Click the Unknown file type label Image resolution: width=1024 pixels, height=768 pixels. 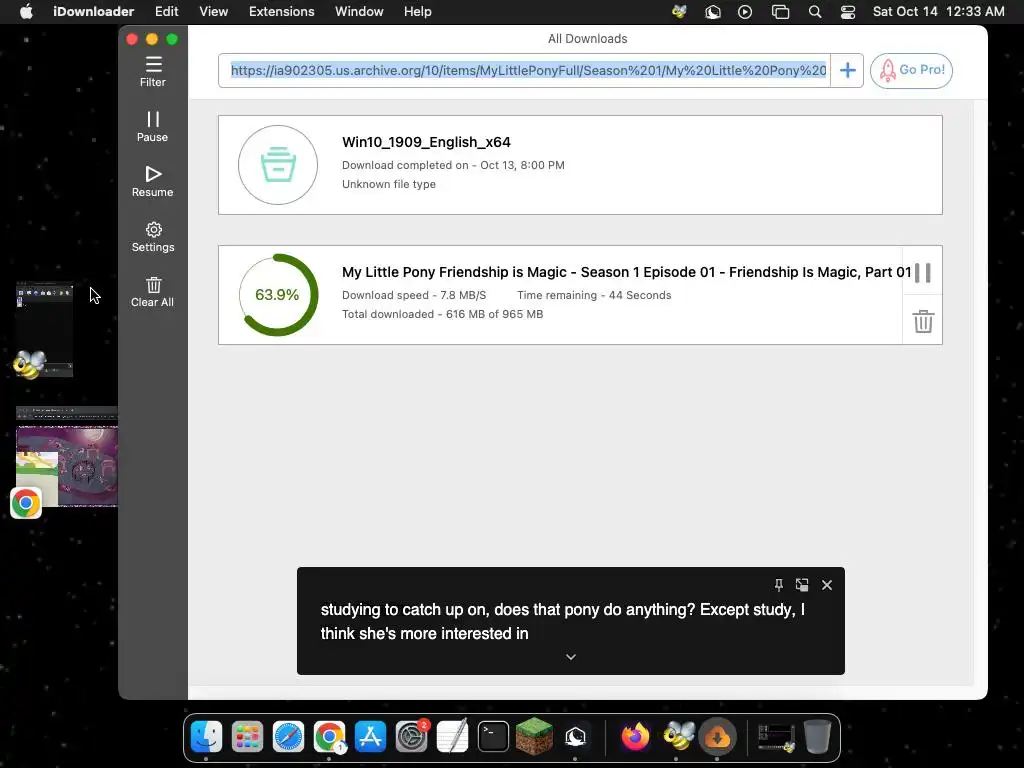(389, 184)
